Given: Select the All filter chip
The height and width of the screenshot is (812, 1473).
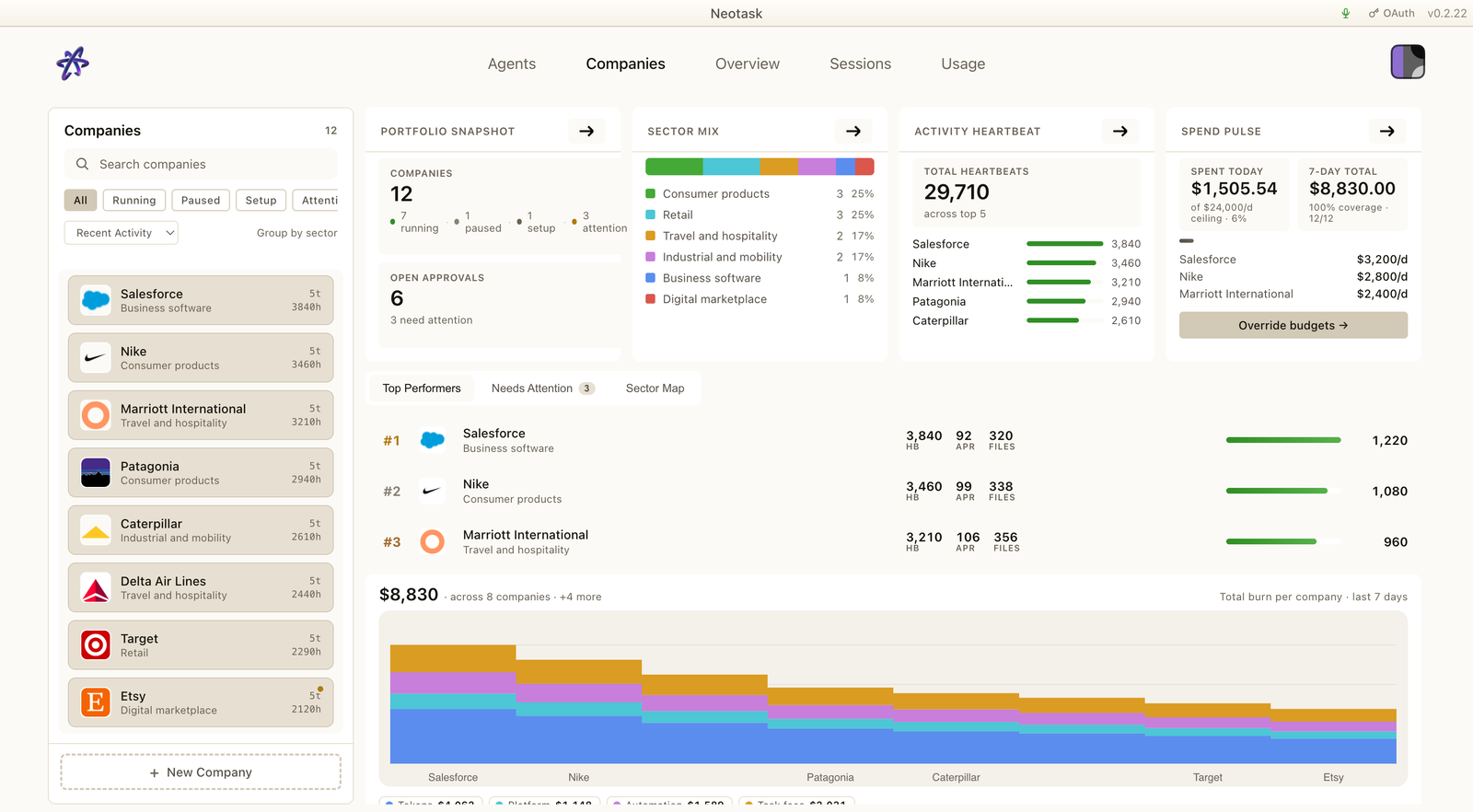Looking at the screenshot, I should click(81, 200).
